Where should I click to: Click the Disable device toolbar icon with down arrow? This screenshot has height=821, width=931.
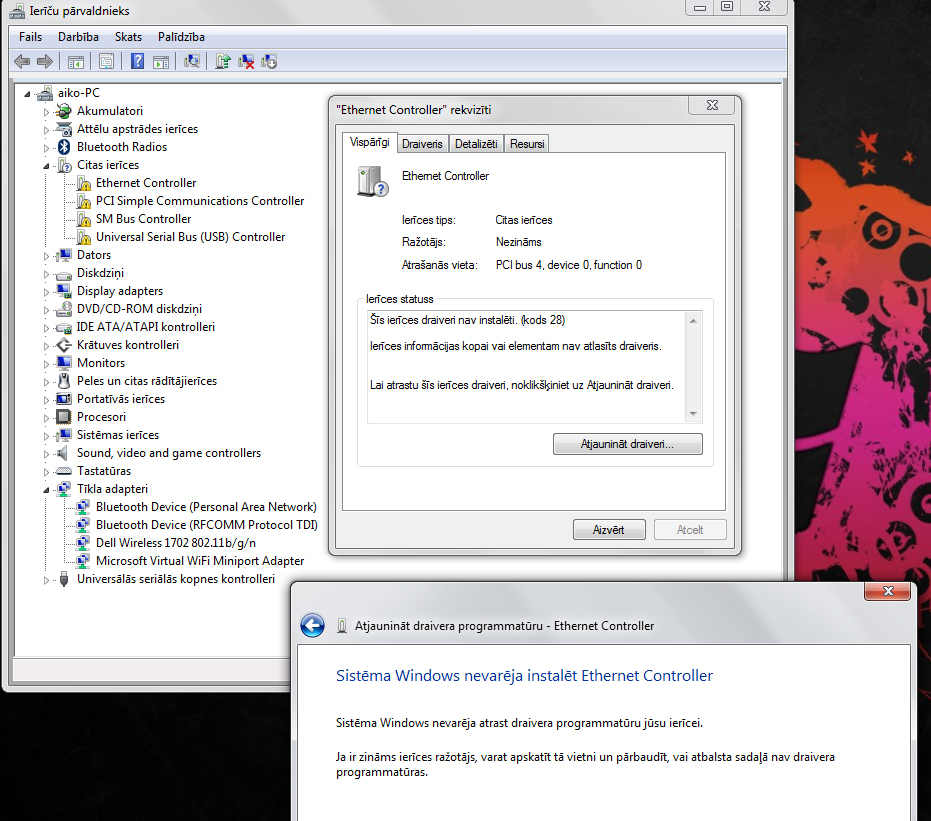coord(269,61)
